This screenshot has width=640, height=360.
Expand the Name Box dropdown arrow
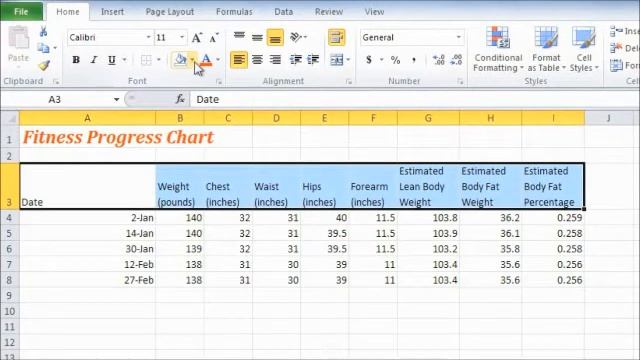point(116,99)
